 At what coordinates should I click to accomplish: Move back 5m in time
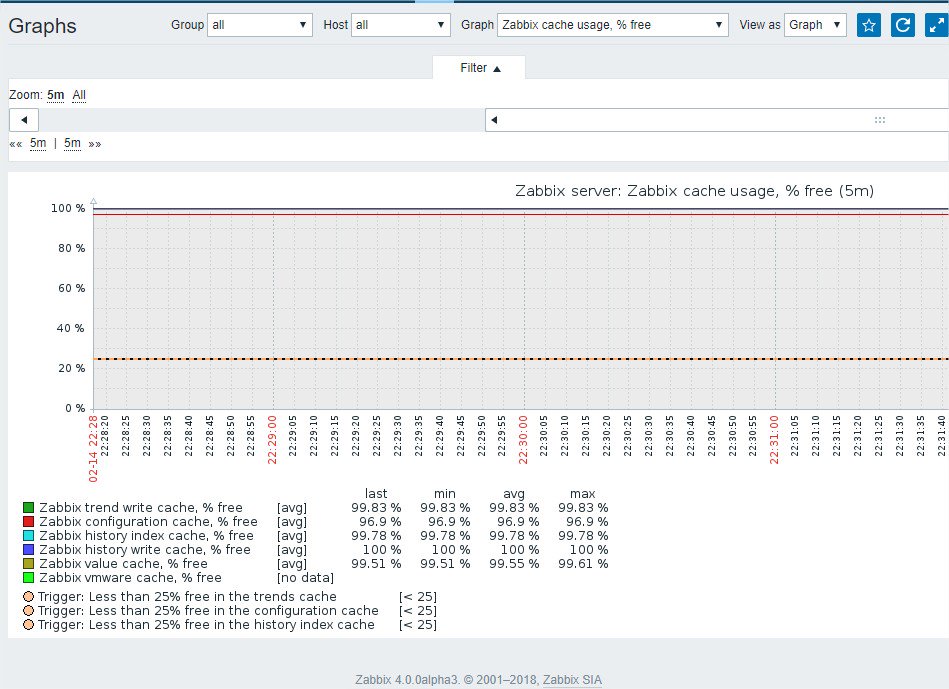point(38,143)
